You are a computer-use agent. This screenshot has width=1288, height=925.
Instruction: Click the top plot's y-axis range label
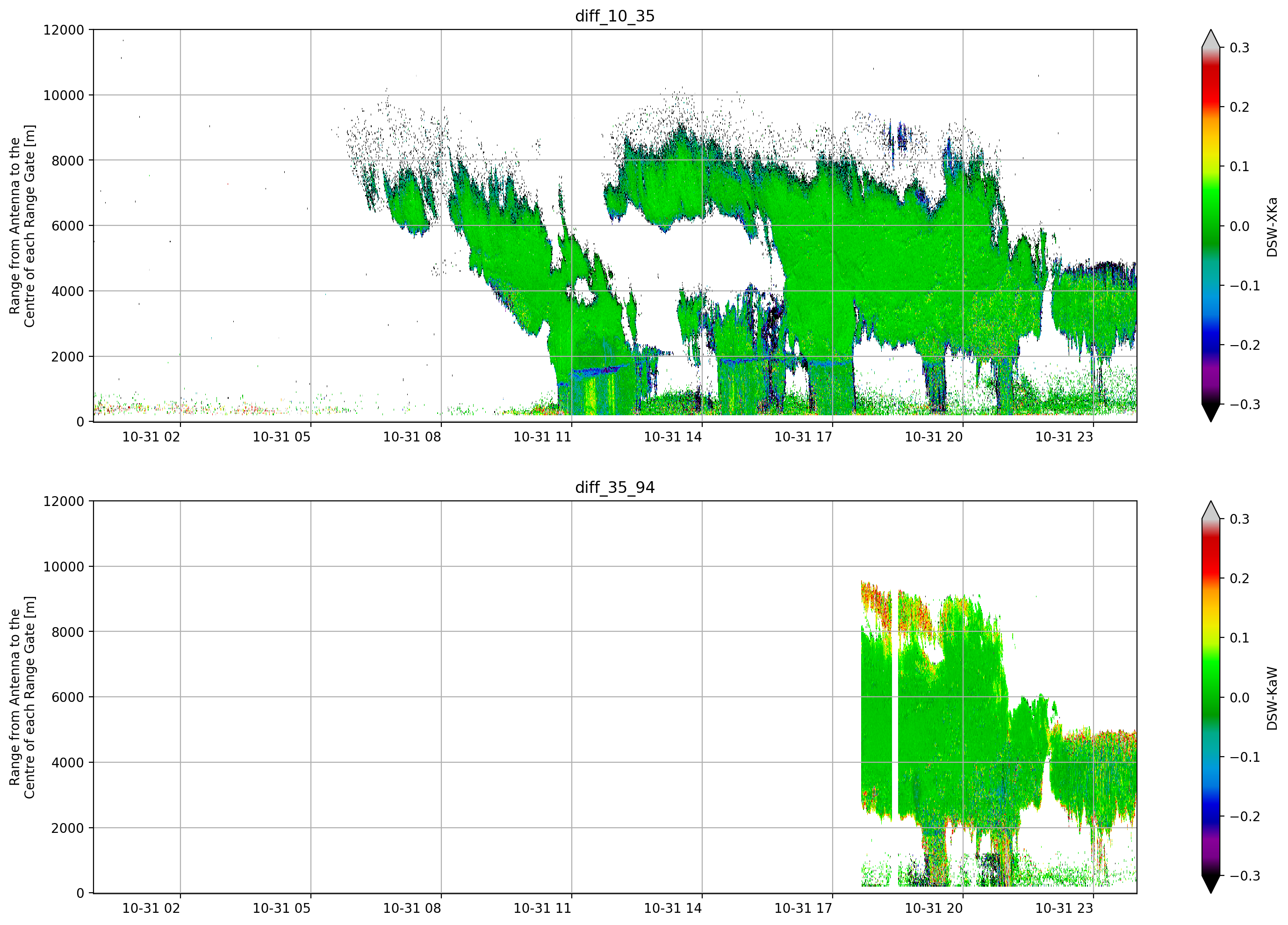pyautogui.click(x=22, y=225)
